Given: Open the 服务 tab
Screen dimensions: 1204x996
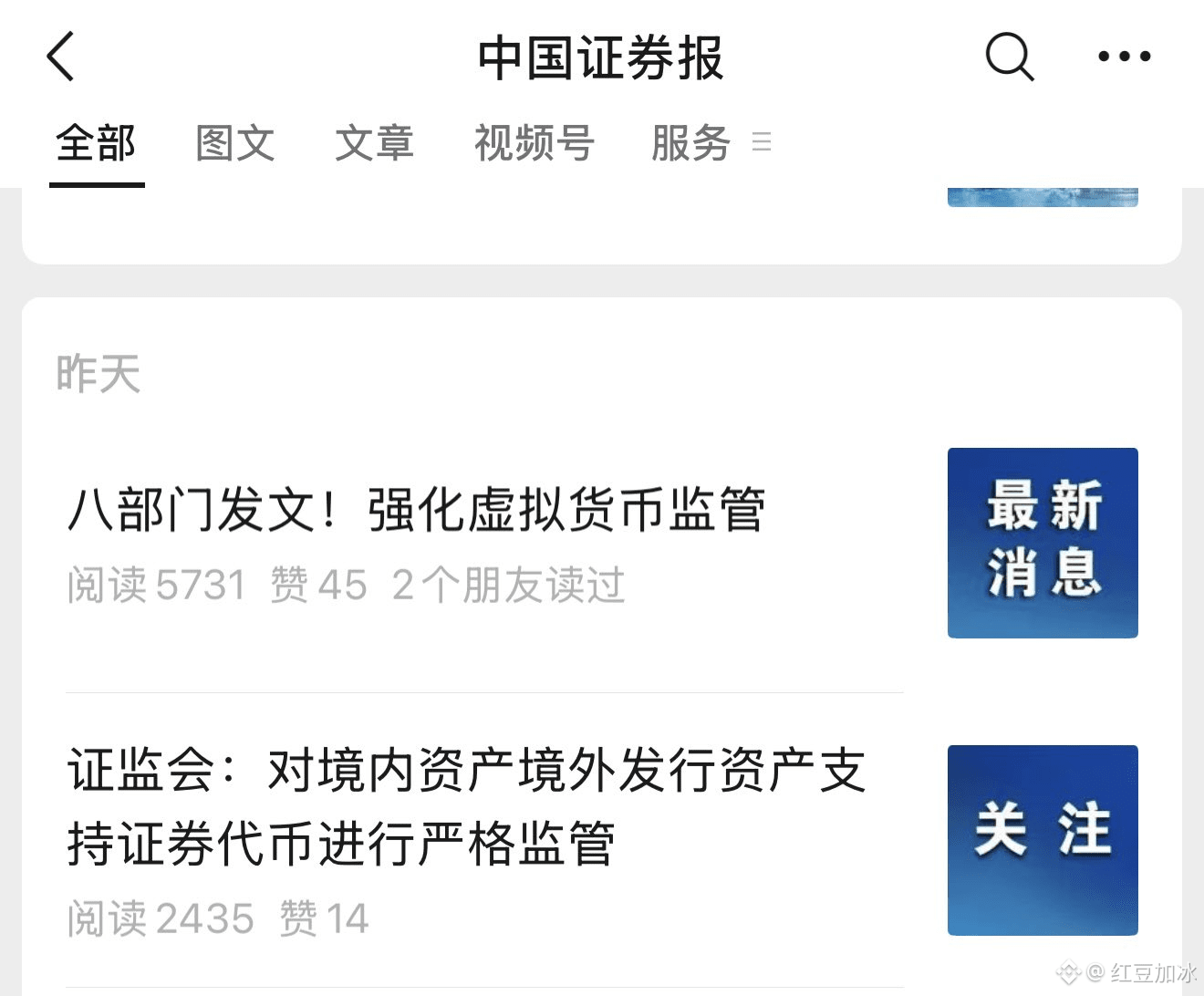Looking at the screenshot, I should point(690,143).
